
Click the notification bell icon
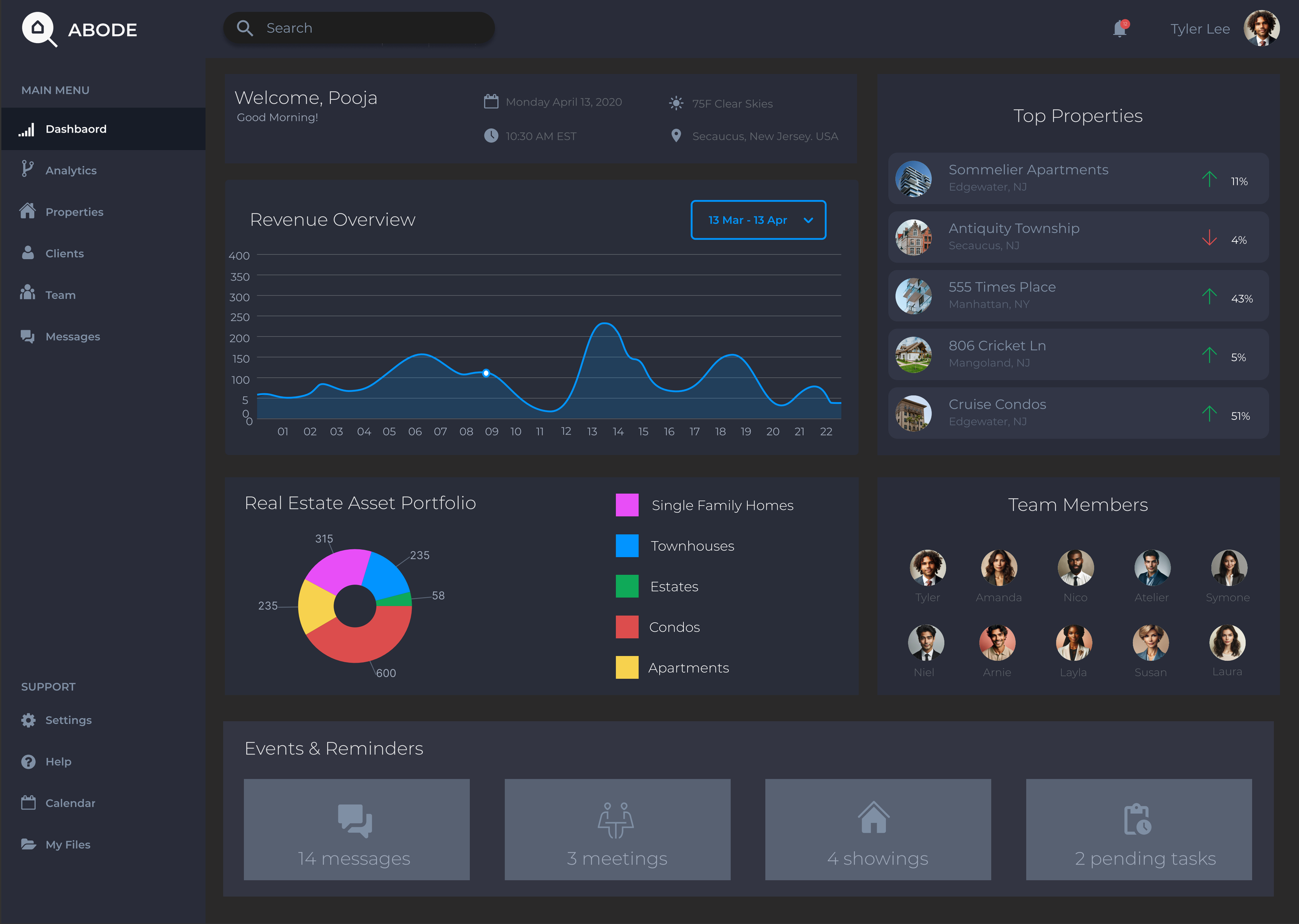click(x=1119, y=29)
